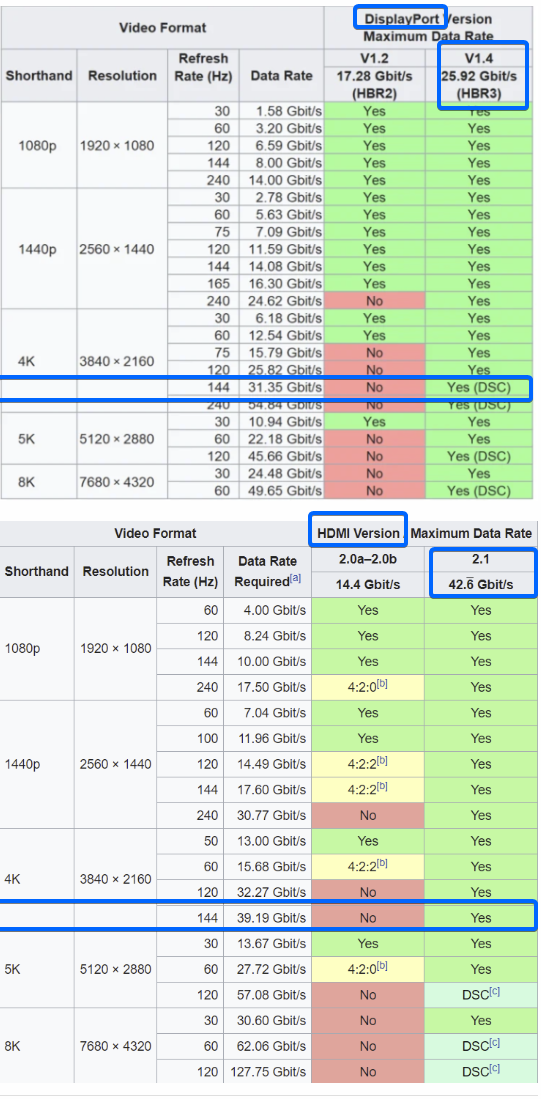
Task: Click the 'V1.4' column header
Action: 479,59
